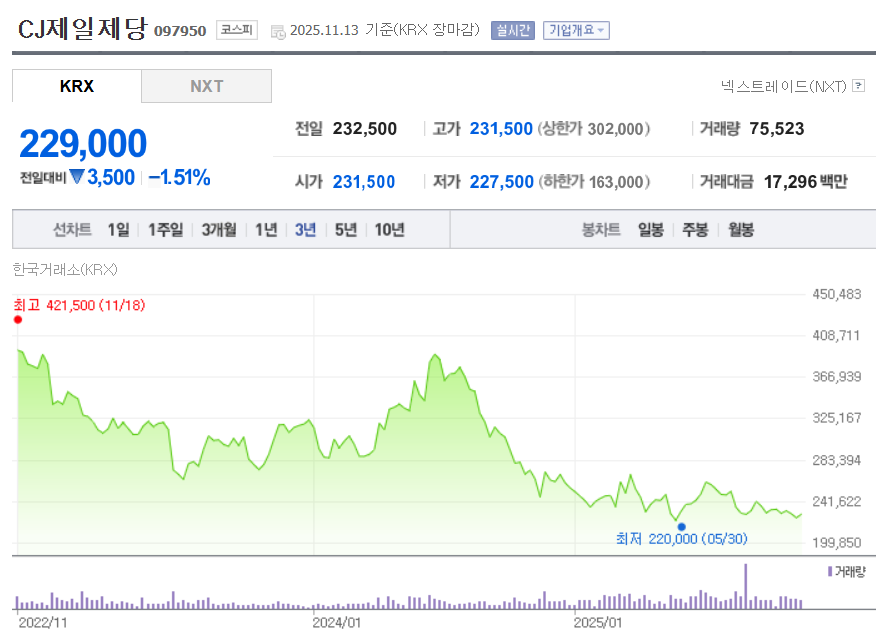Click the 실시간 button
Screen dimensions: 876x639
pyautogui.click(x=512, y=30)
